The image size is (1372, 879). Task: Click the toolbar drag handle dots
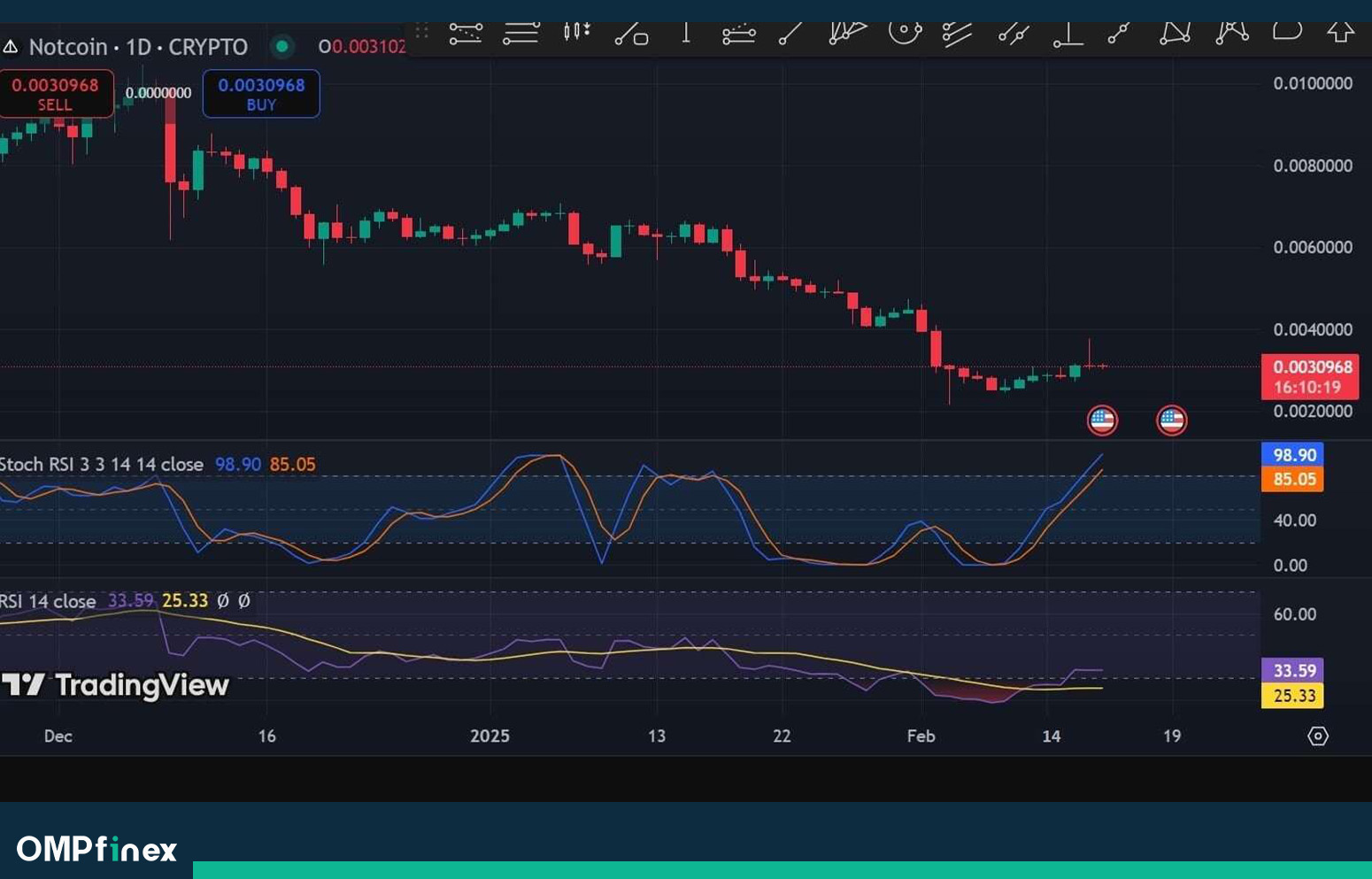tap(422, 32)
